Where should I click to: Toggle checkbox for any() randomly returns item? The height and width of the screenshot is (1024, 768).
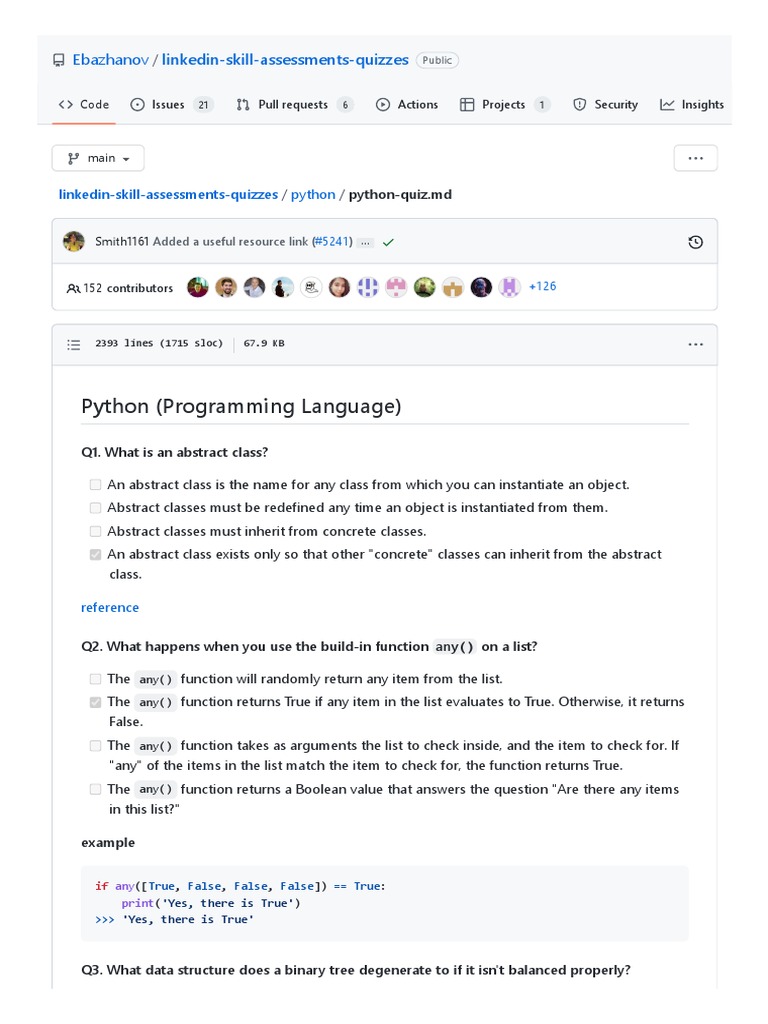(95, 679)
